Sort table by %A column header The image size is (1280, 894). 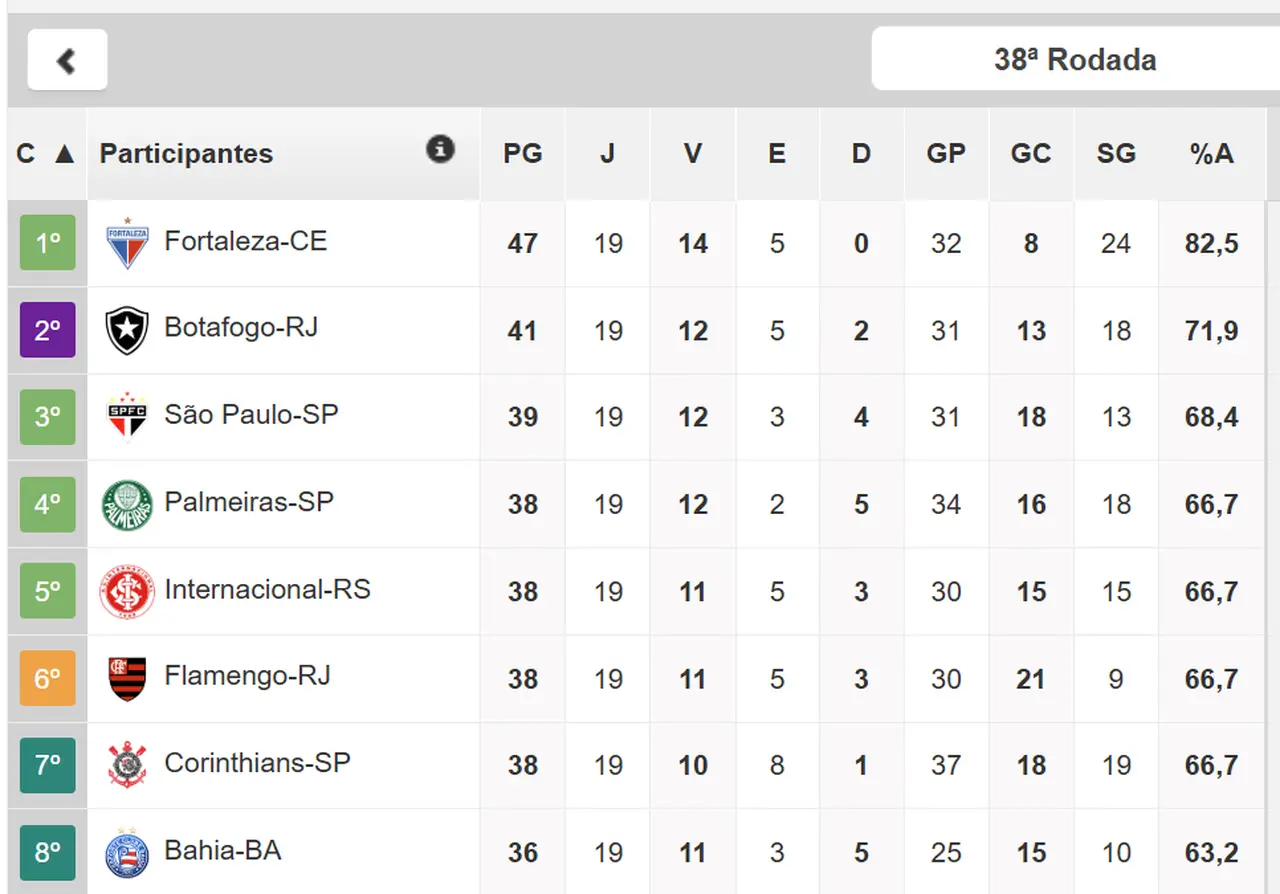(1211, 154)
